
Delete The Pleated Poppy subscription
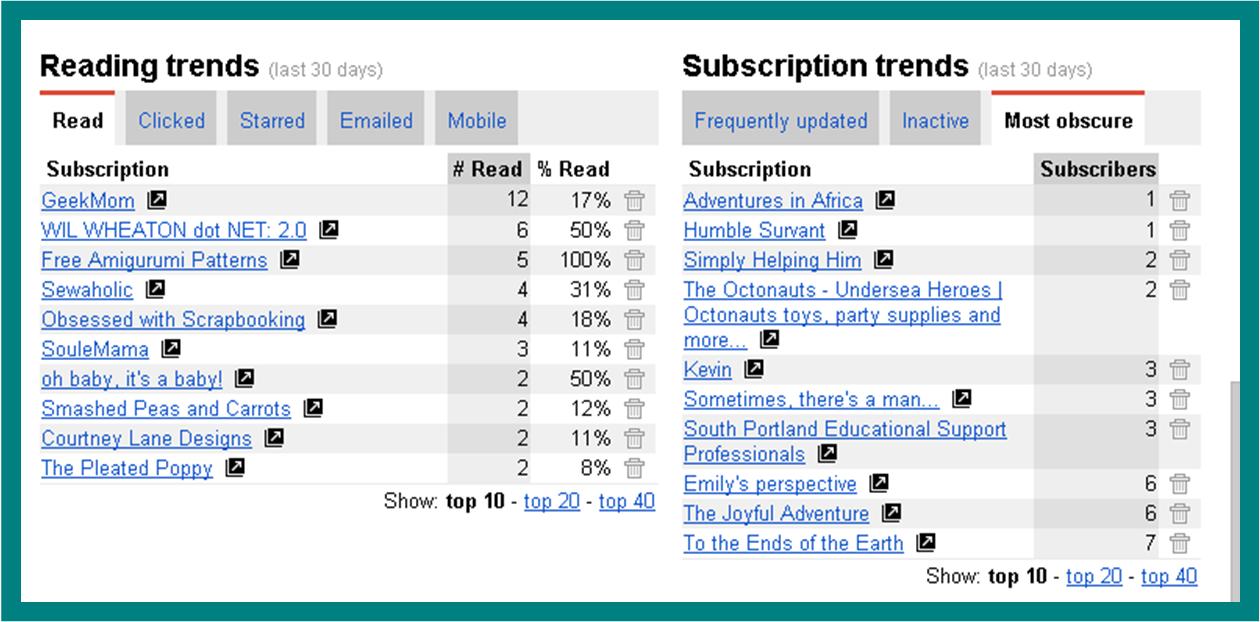click(633, 468)
